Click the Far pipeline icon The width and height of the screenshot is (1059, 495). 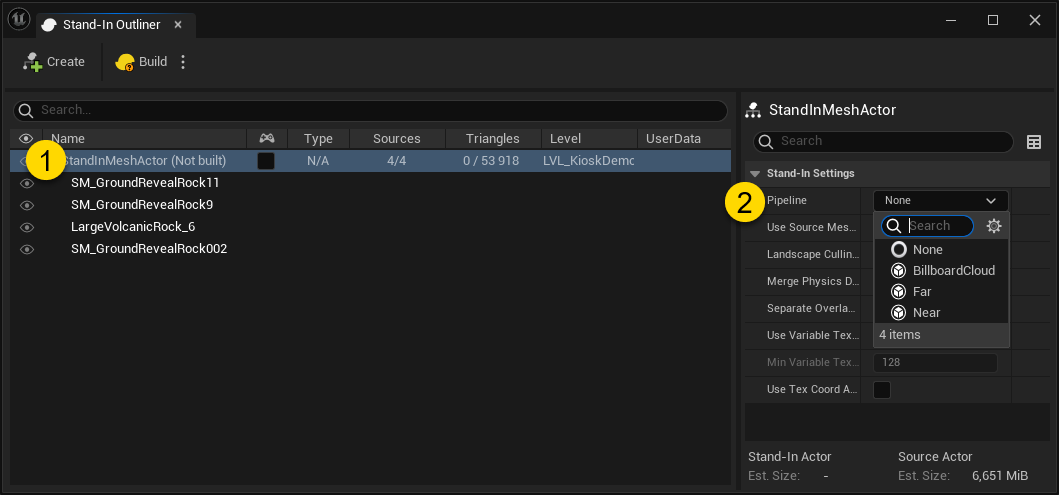898,292
